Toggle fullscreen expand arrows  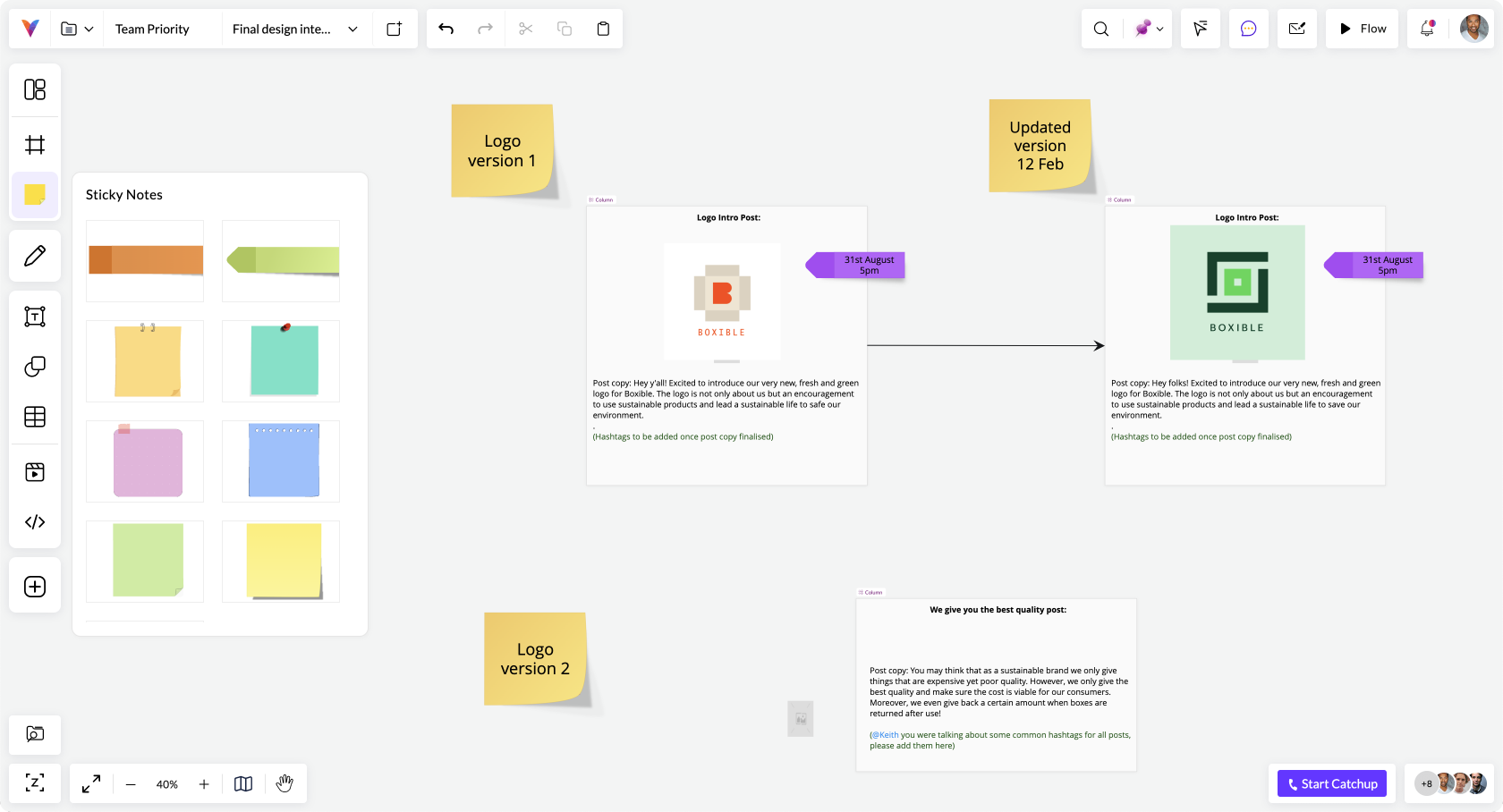91,784
